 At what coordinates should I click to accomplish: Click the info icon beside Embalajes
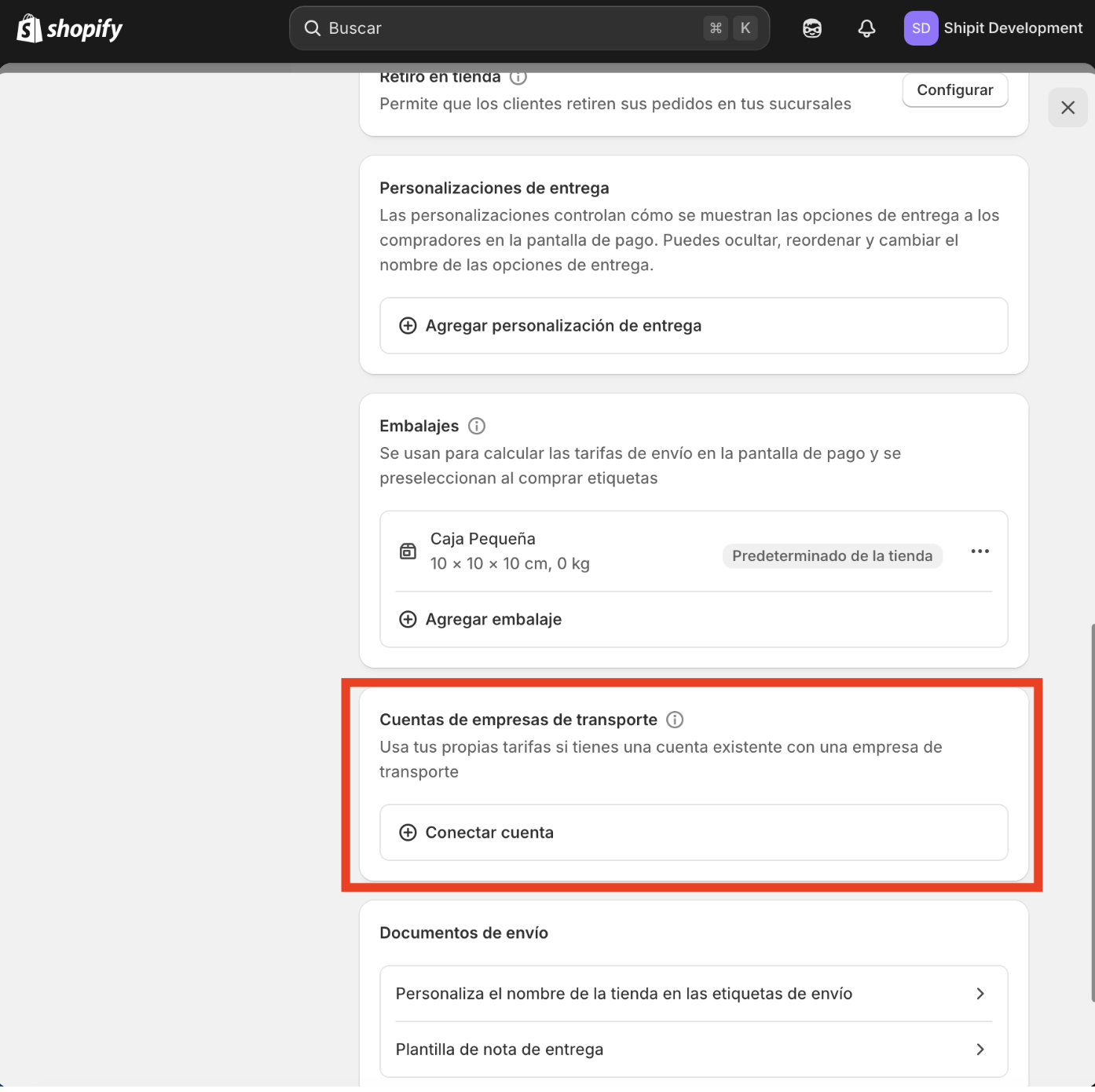pos(477,426)
